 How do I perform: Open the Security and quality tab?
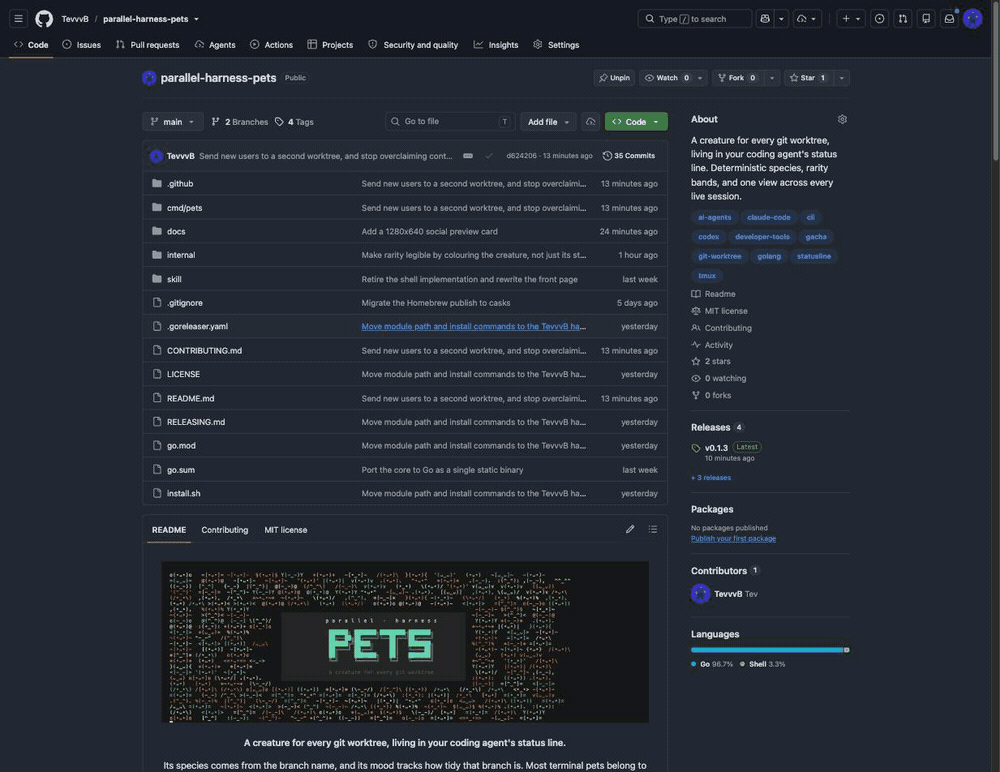pos(413,45)
